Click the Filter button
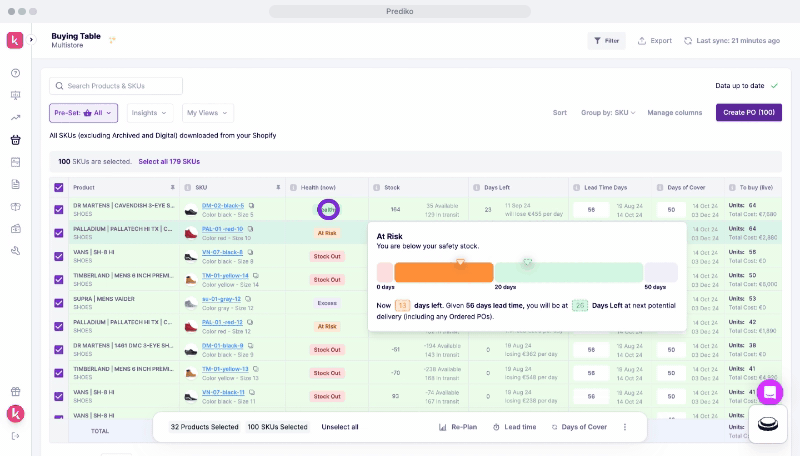Screen dimensions: 800x456 tap(606, 41)
